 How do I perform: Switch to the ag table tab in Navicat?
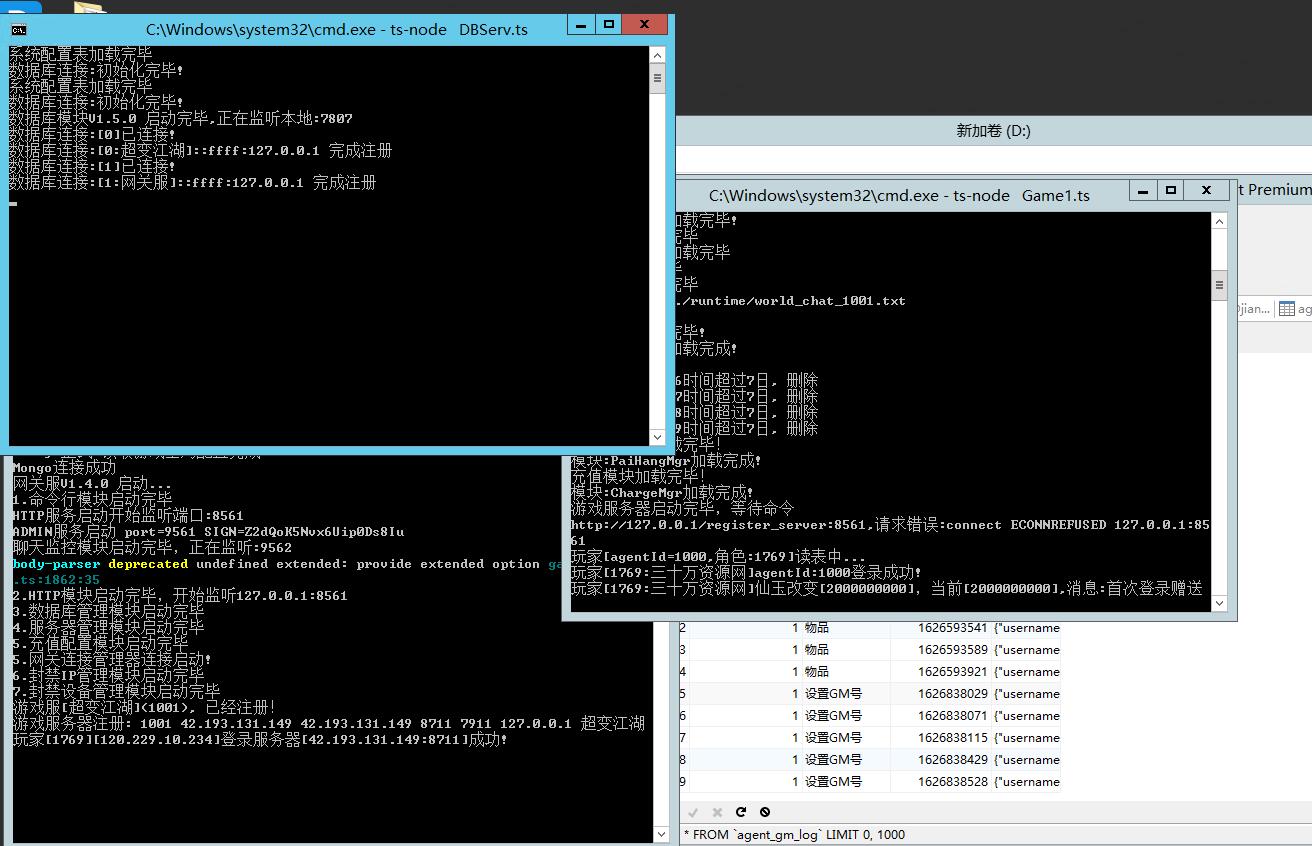(1296, 309)
